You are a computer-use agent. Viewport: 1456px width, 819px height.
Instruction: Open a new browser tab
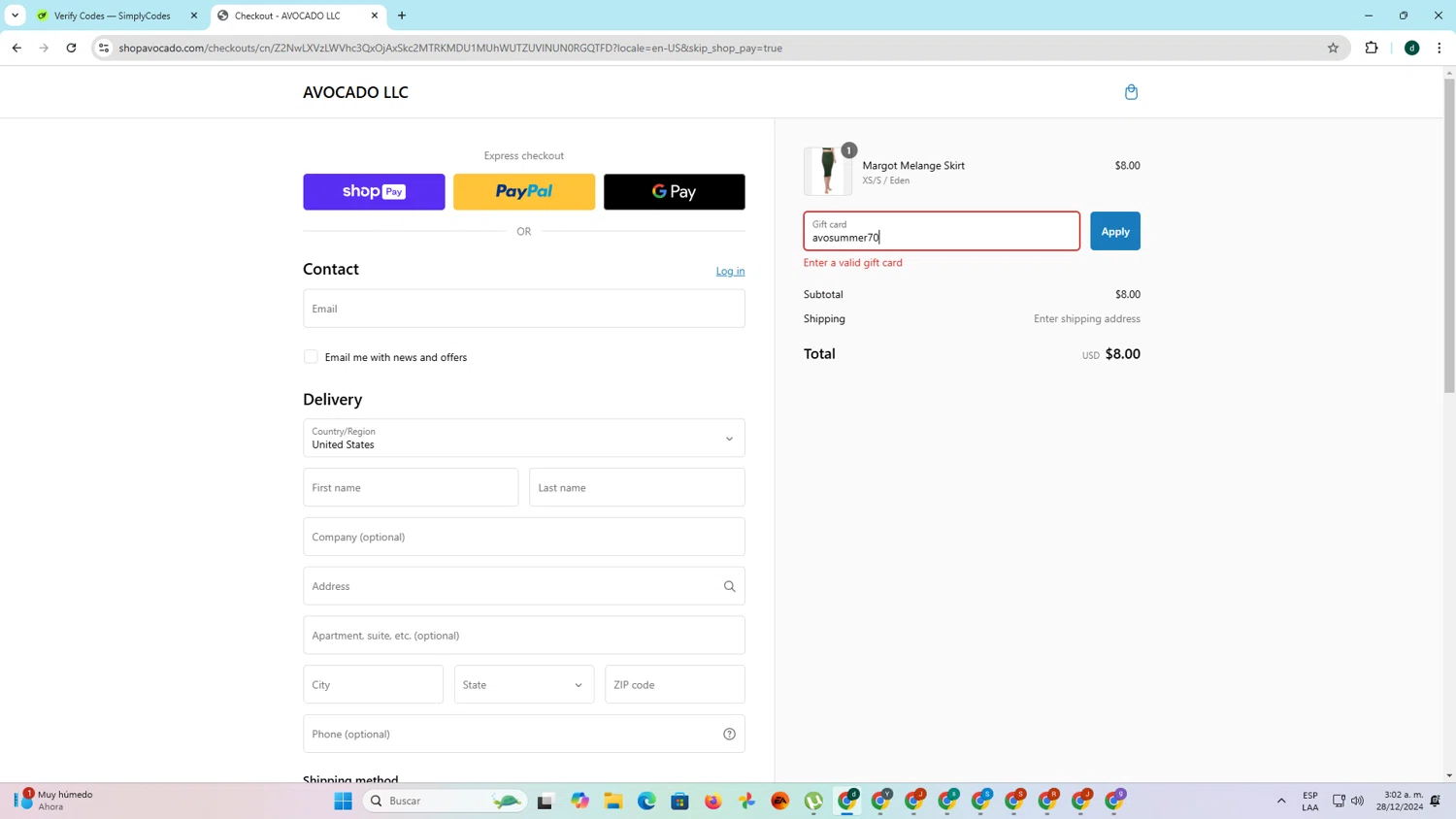(402, 16)
